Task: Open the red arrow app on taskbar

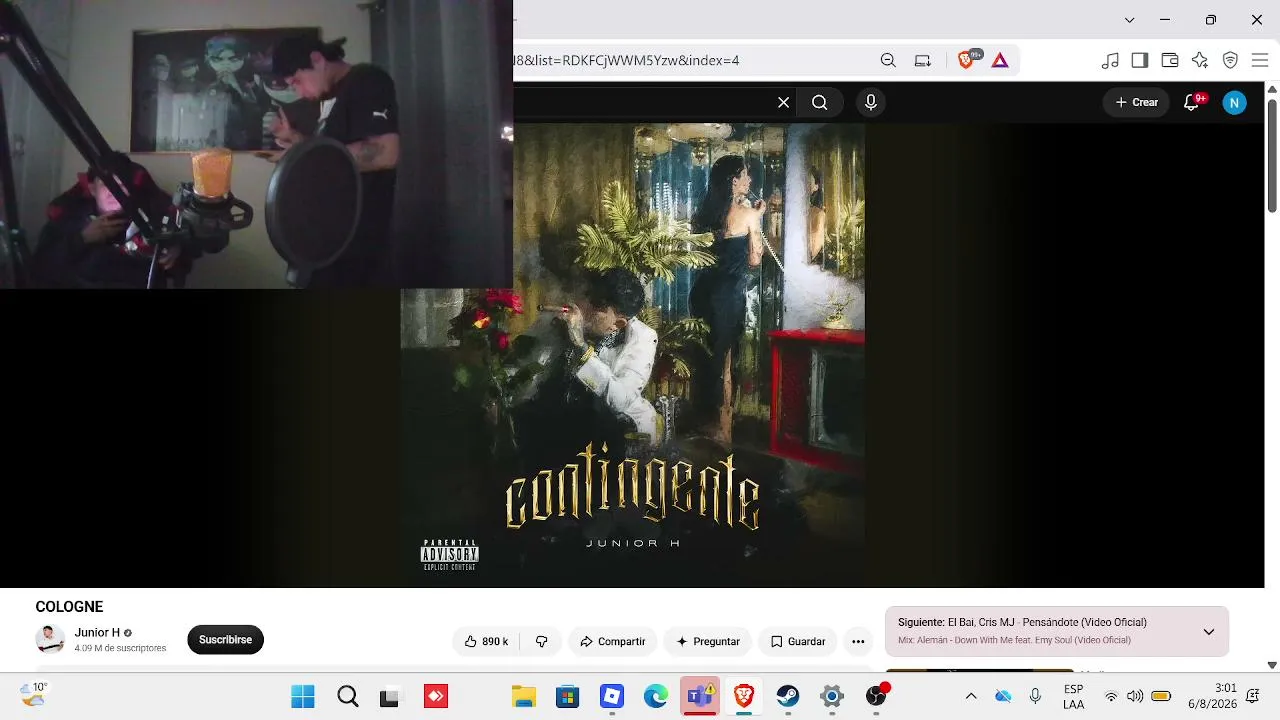Action: click(x=436, y=696)
